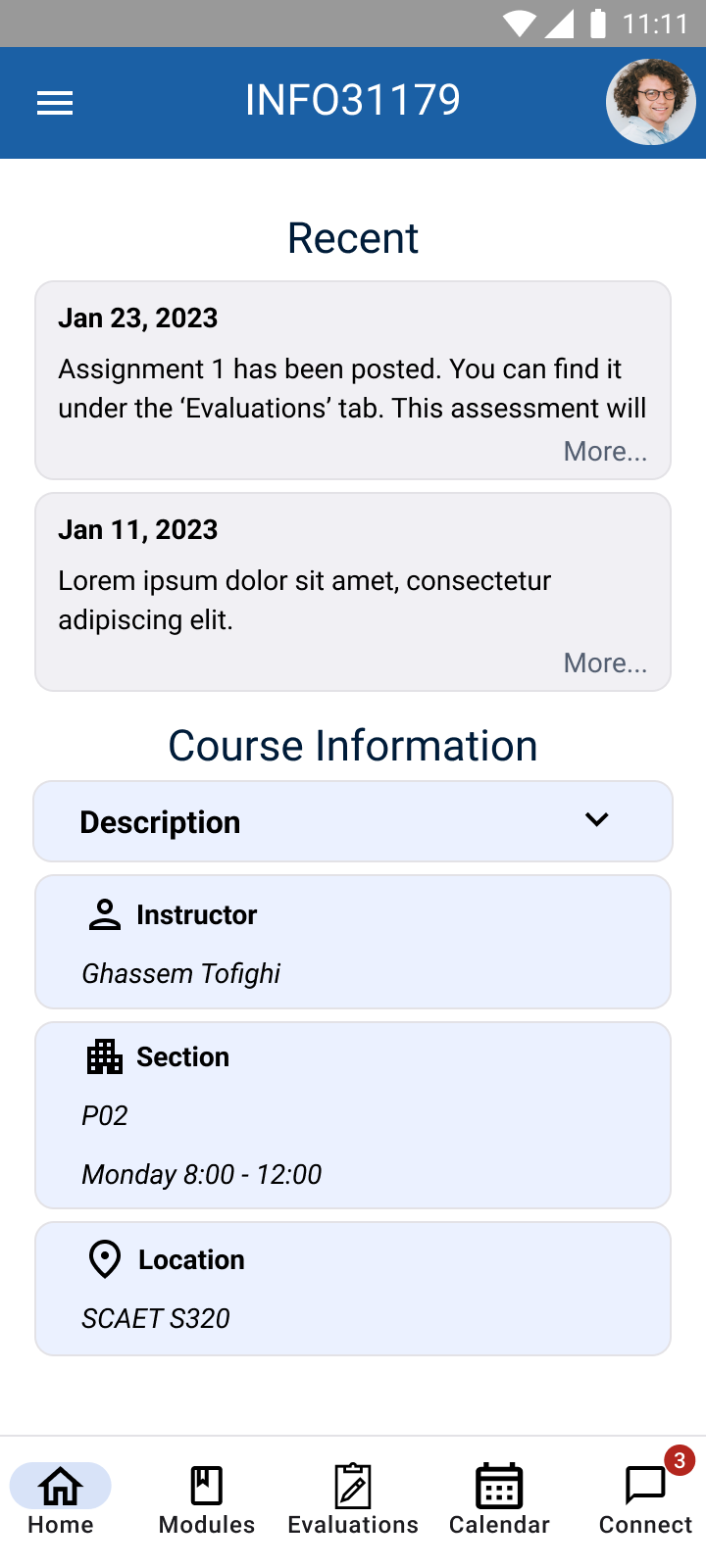This screenshot has height=1568, width=706.
Task: Tap the INFO31179 course title
Action: (x=353, y=100)
